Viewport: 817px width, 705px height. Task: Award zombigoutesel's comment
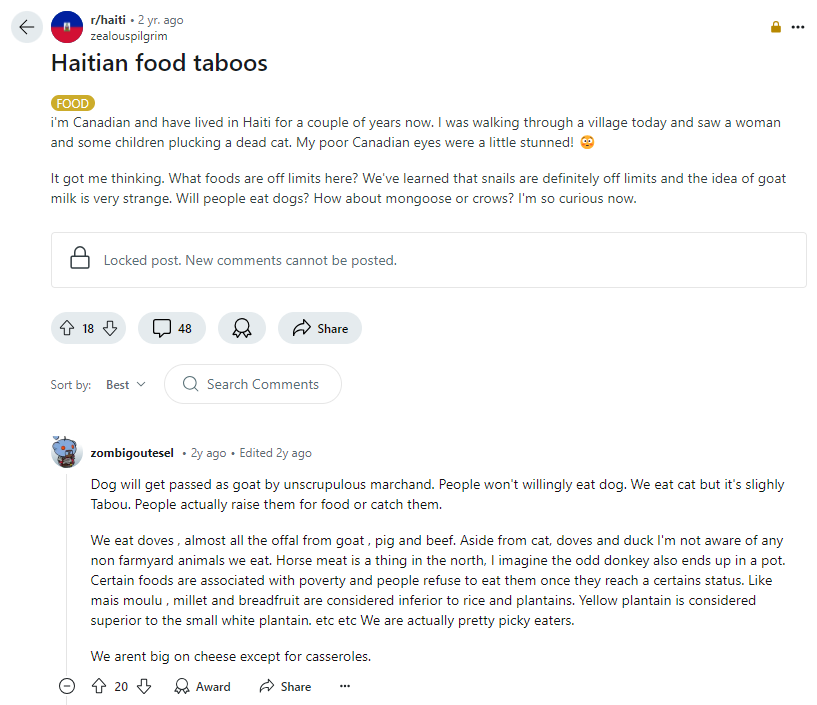[x=202, y=686]
